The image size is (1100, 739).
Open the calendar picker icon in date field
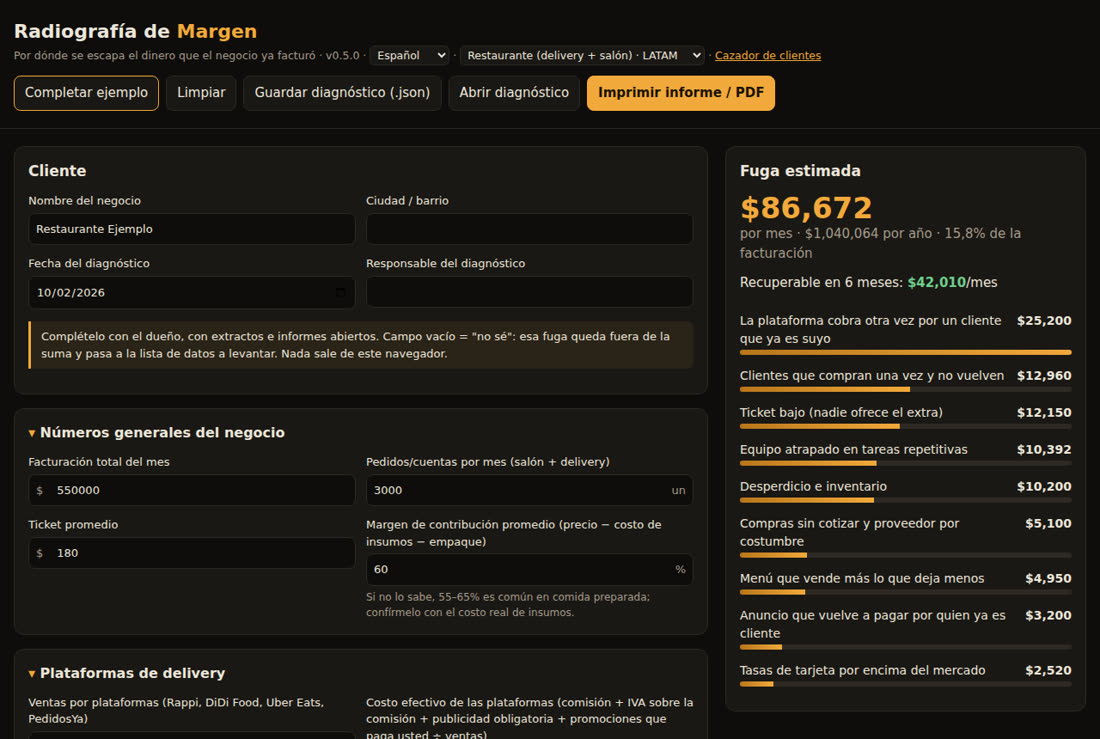click(340, 293)
